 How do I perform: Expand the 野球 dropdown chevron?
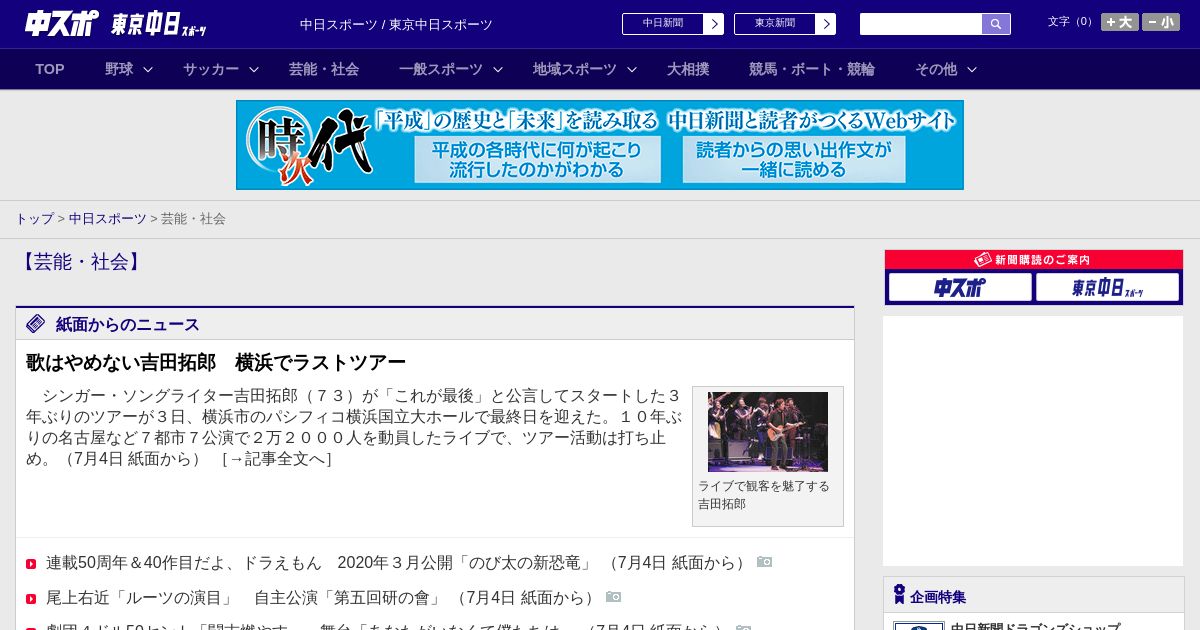tap(148, 69)
